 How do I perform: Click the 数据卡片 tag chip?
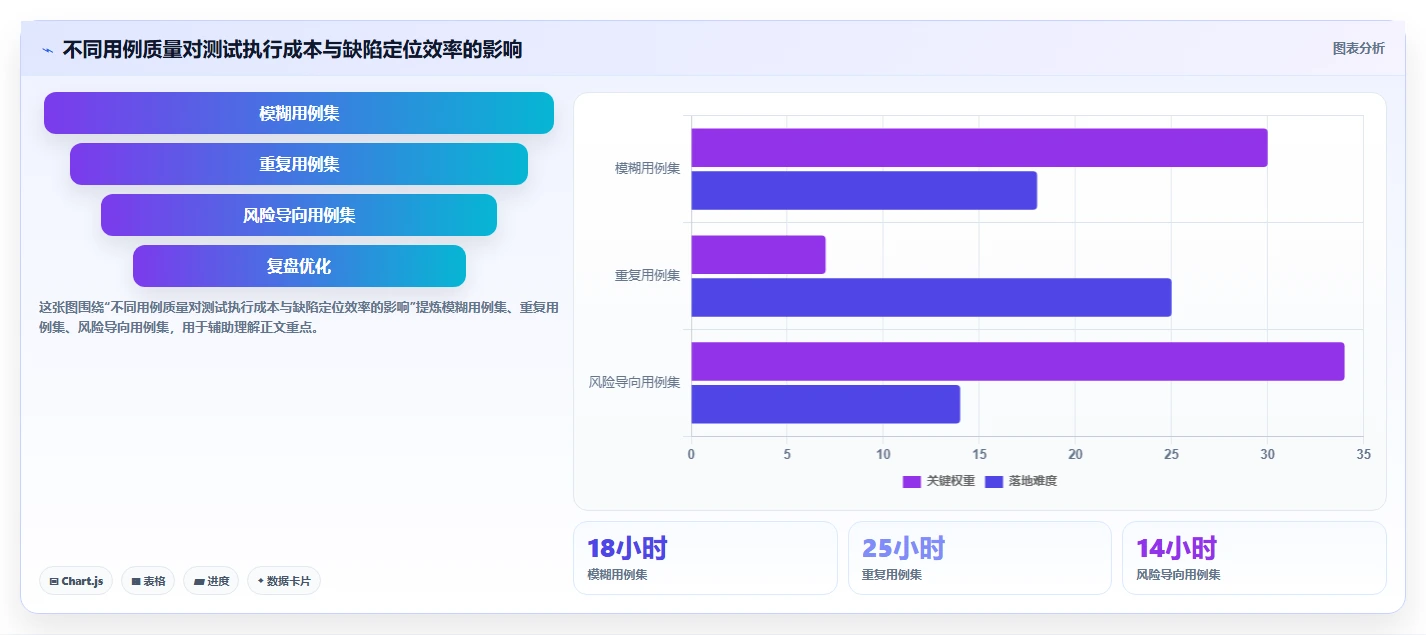[x=284, y=581]
